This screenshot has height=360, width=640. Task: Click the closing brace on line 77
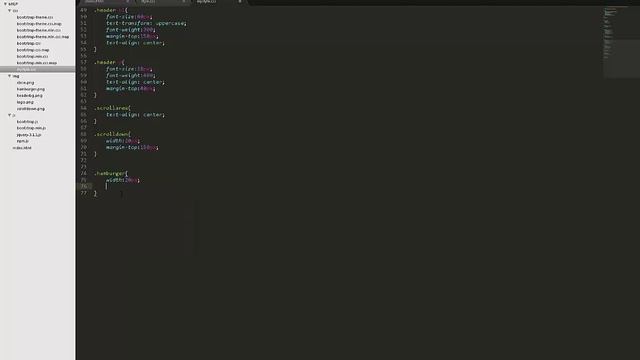95,193
